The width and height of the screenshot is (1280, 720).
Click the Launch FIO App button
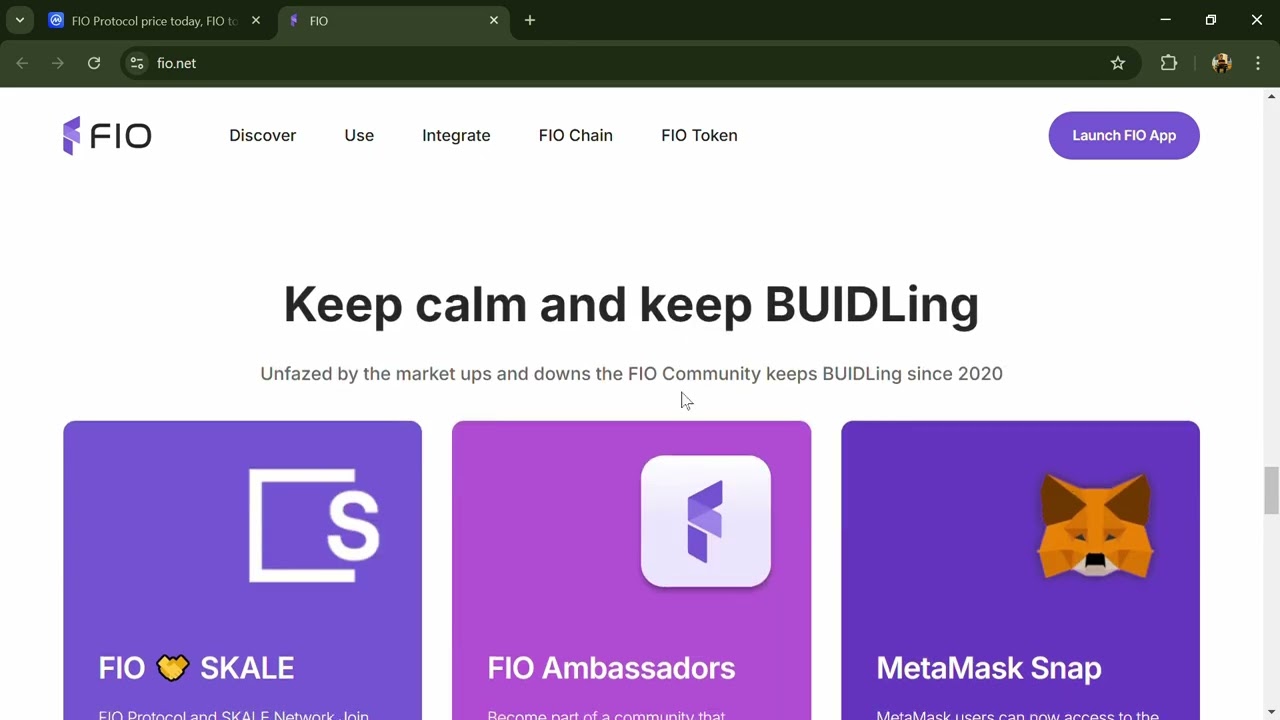1124,135
